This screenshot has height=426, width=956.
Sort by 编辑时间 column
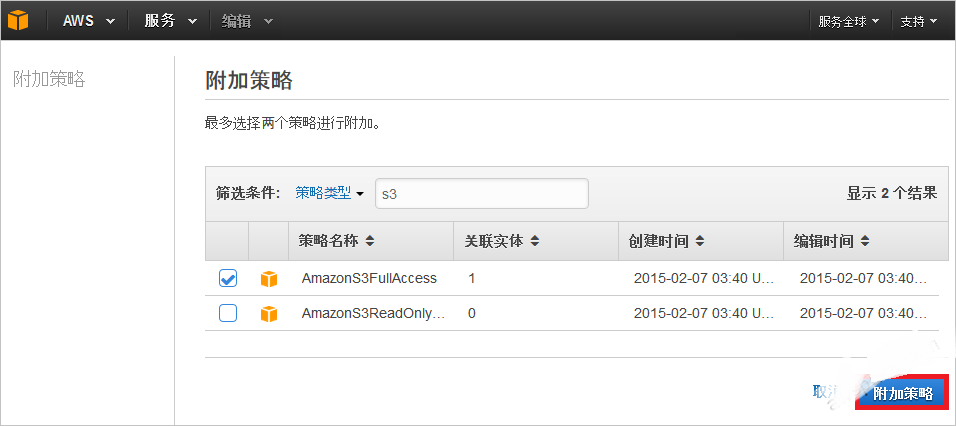pos(831,241)
